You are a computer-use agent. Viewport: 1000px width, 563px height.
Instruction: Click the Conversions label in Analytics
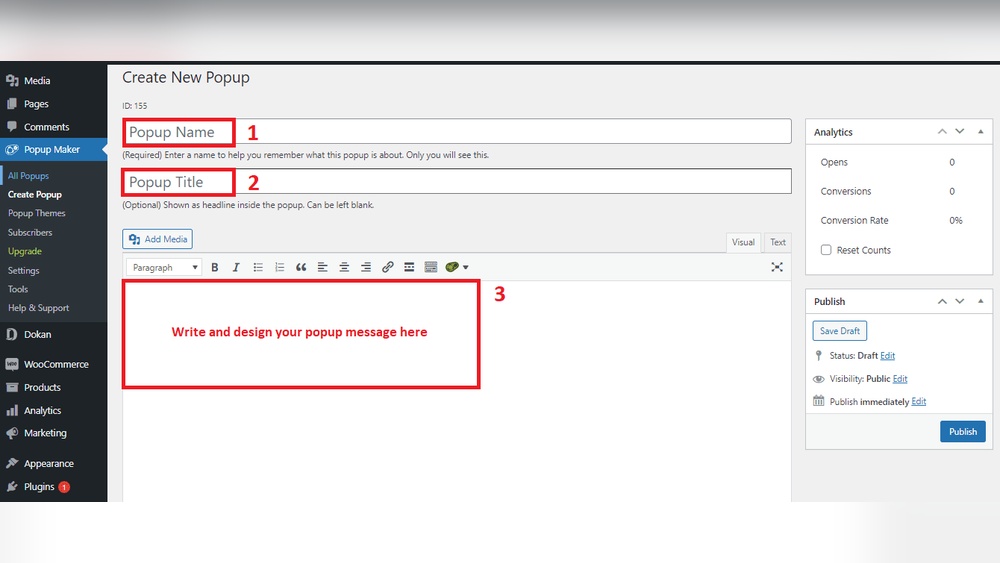tap(845, 191)
